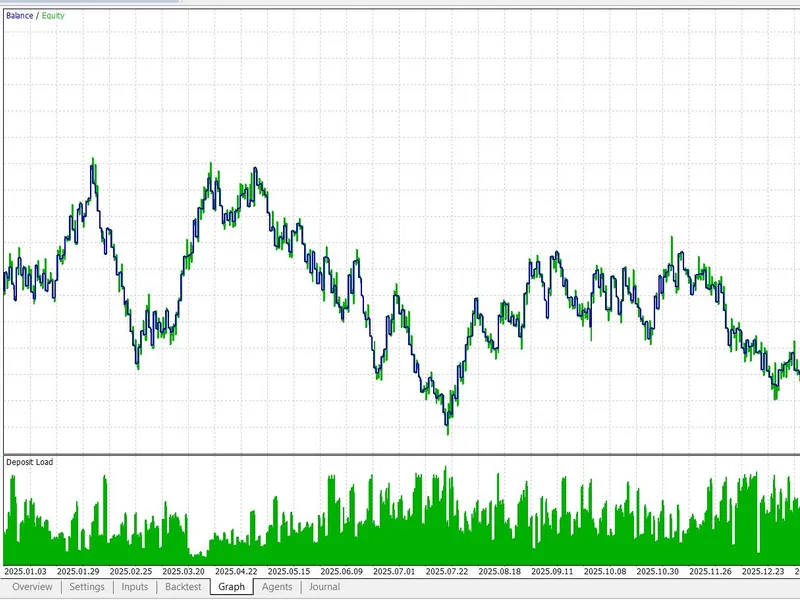Click the 2025.12.23 date label
800x600 pixels.
pos(763,571)
